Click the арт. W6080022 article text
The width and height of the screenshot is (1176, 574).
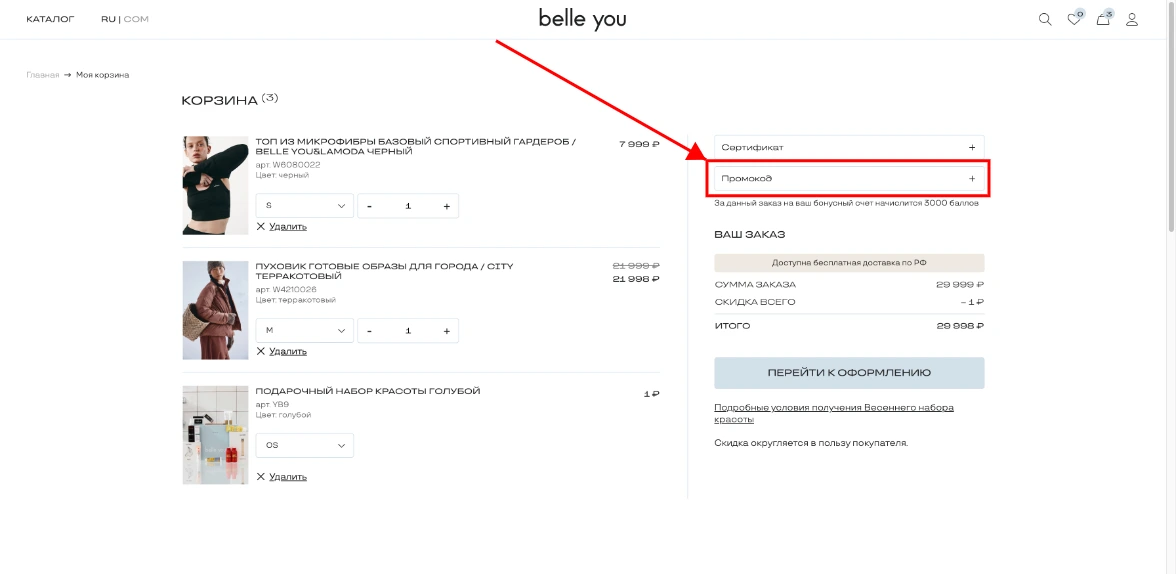(288, 164)
